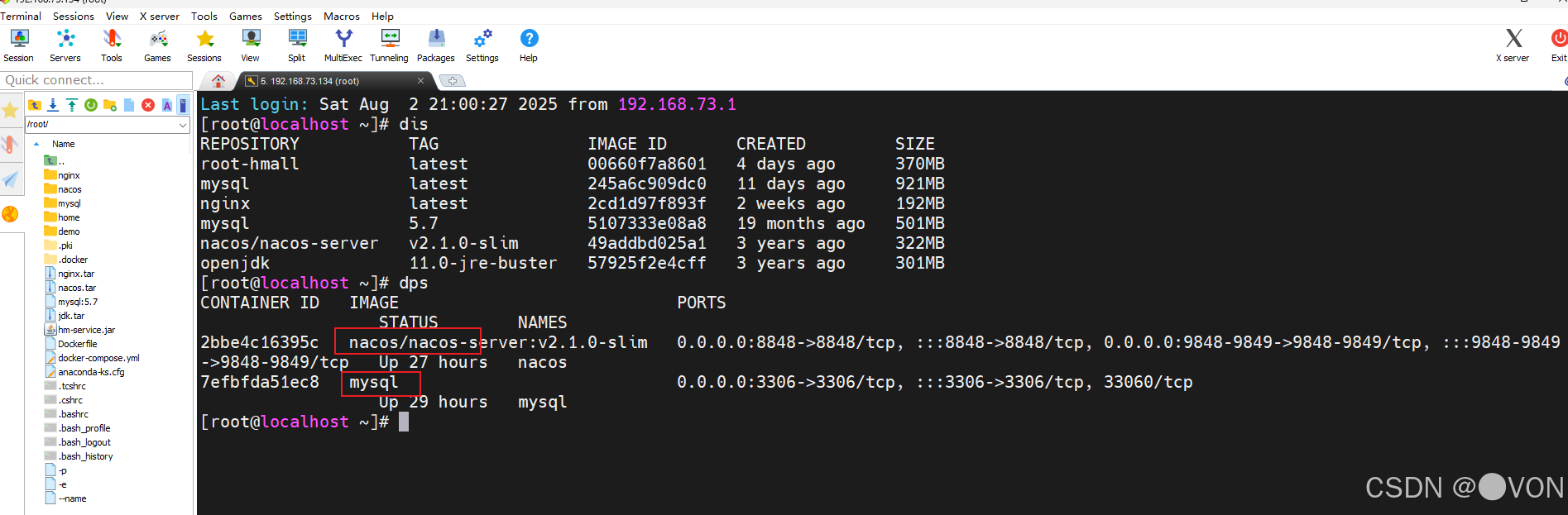Open the Macros menu
The height and width of the screenshot is (515, 1568).
[342, 16]
